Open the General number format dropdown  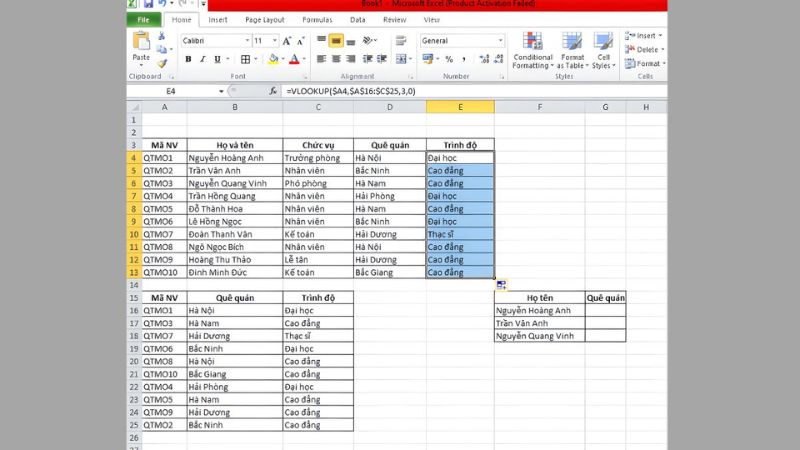[500, 40]
